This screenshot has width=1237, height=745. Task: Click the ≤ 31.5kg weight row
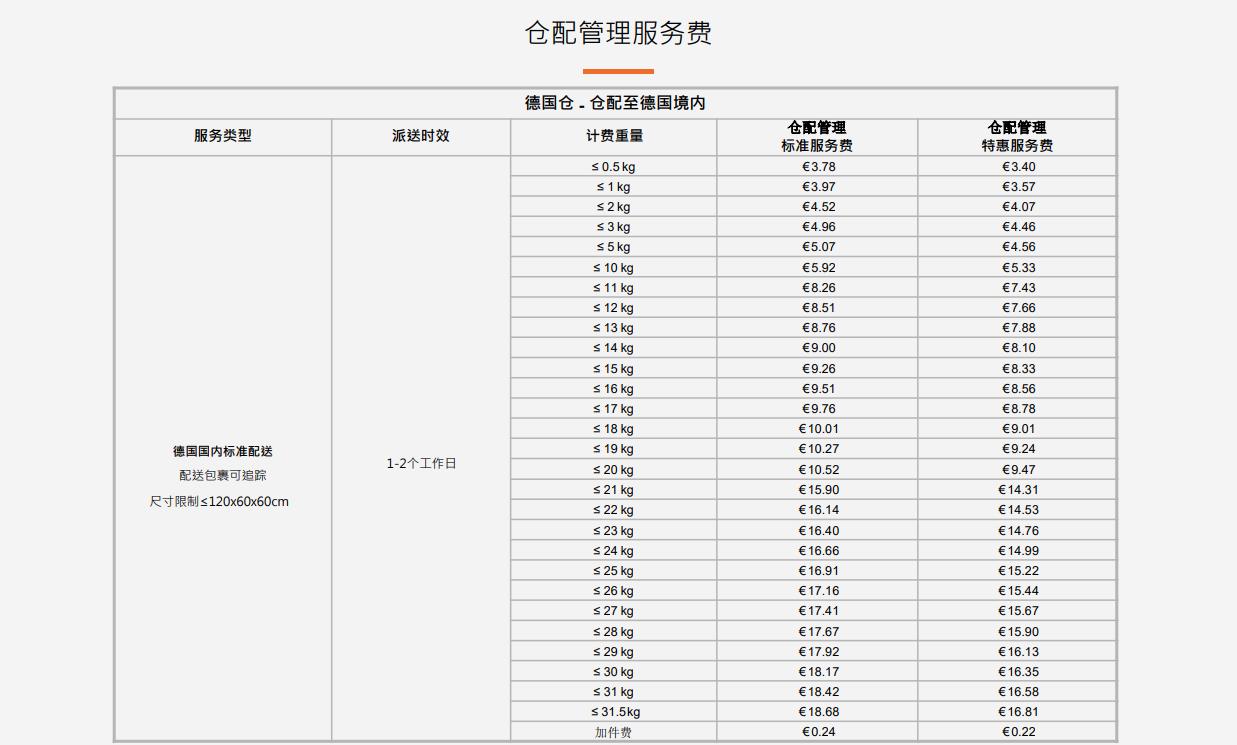(612, 711)
